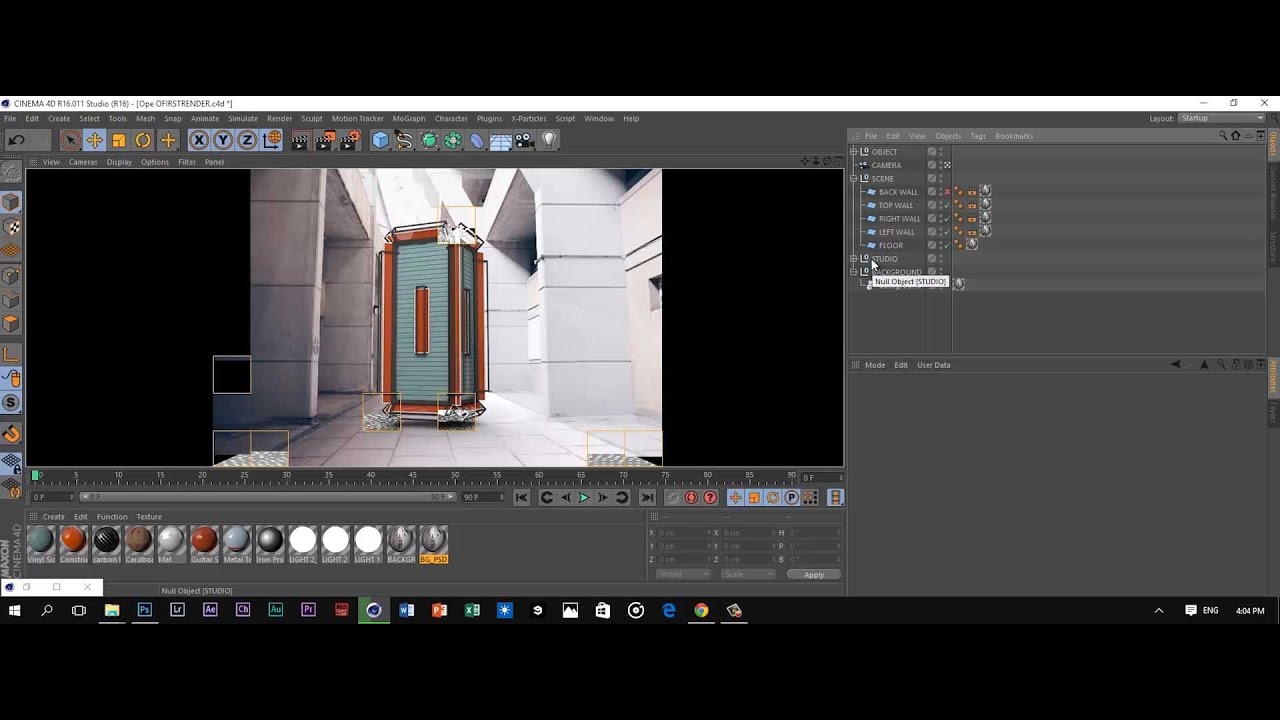The width and height of the screenshot is (1280, 720).
Task: Expand the OBJECT null in hierarchy
Action: 854,152
